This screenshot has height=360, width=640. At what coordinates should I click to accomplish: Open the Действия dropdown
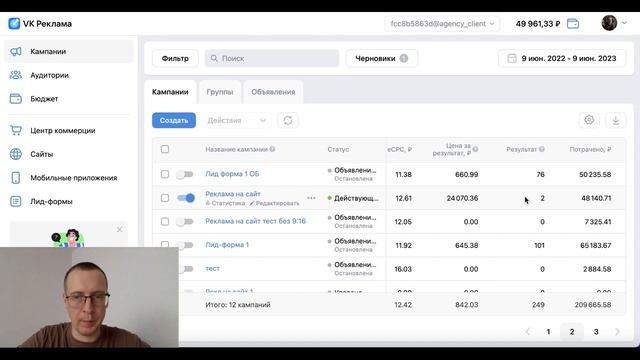(236, 120)
